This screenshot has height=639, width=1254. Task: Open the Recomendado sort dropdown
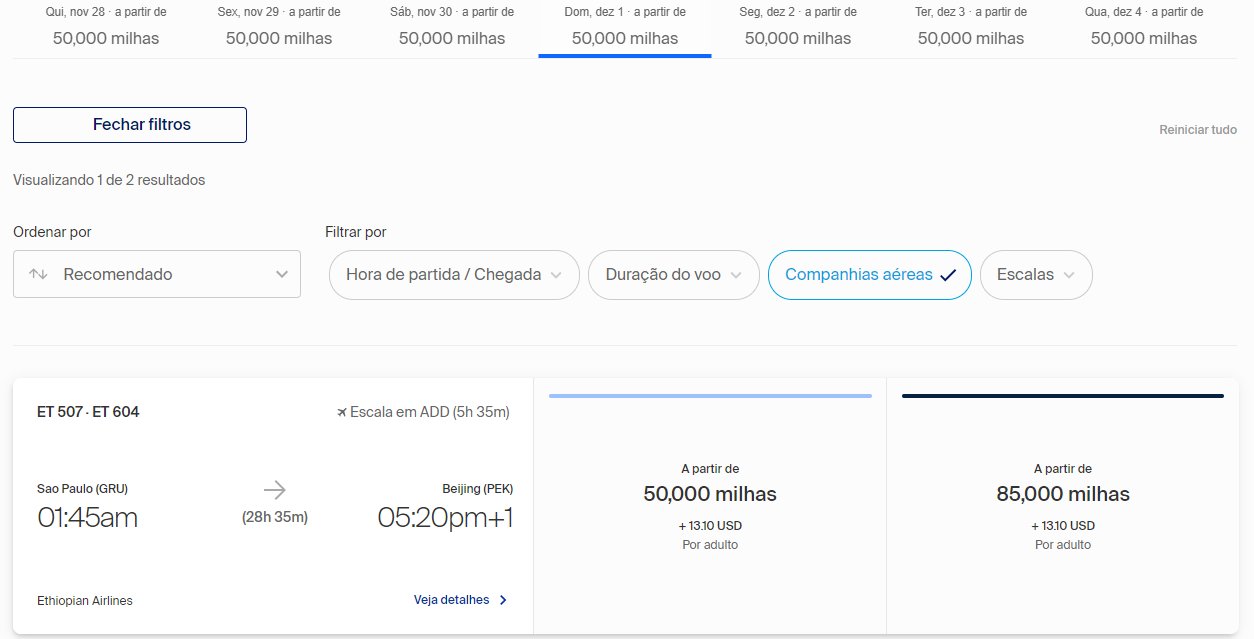[x=157, y=274]
